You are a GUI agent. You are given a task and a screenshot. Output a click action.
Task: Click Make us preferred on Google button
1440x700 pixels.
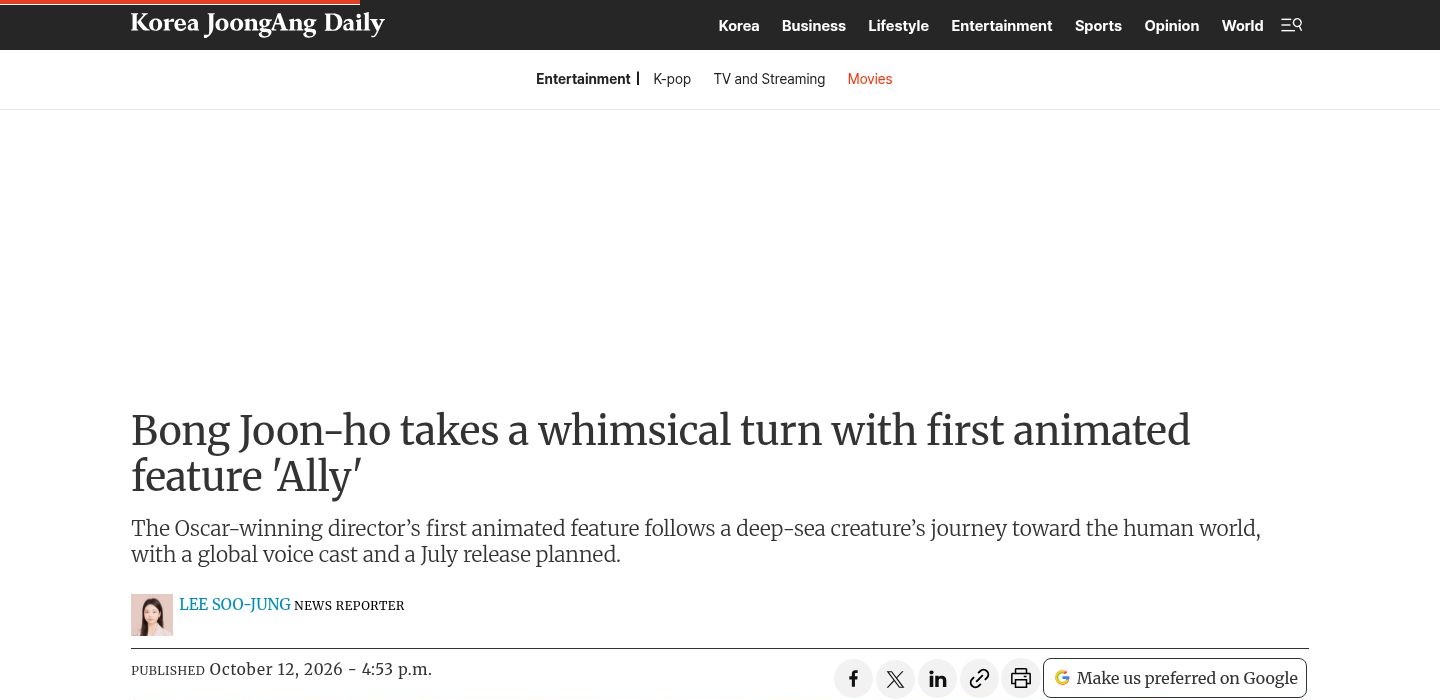(1175, 678)
